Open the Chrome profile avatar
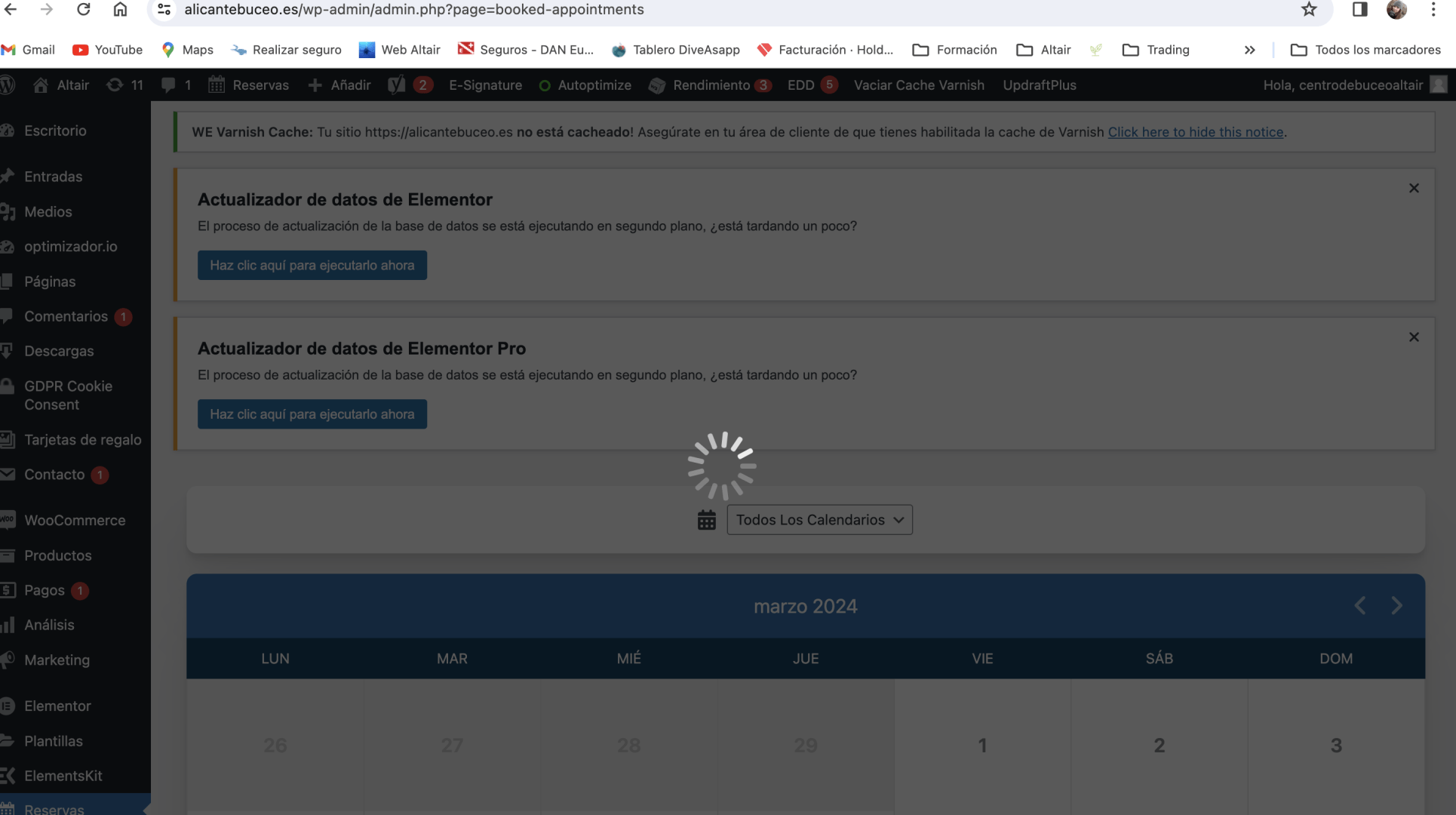The width and height of the screenshot is (1456, 815). point(1396,9)
